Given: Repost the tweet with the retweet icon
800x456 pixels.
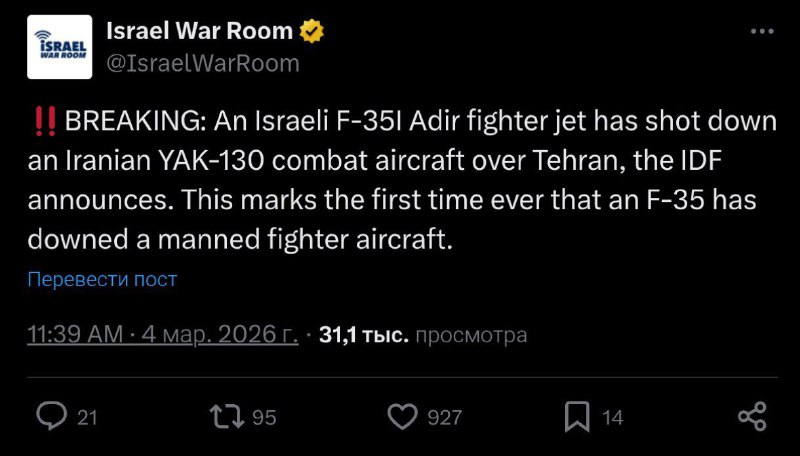Looking at the screenshot, I should (229, 416).
